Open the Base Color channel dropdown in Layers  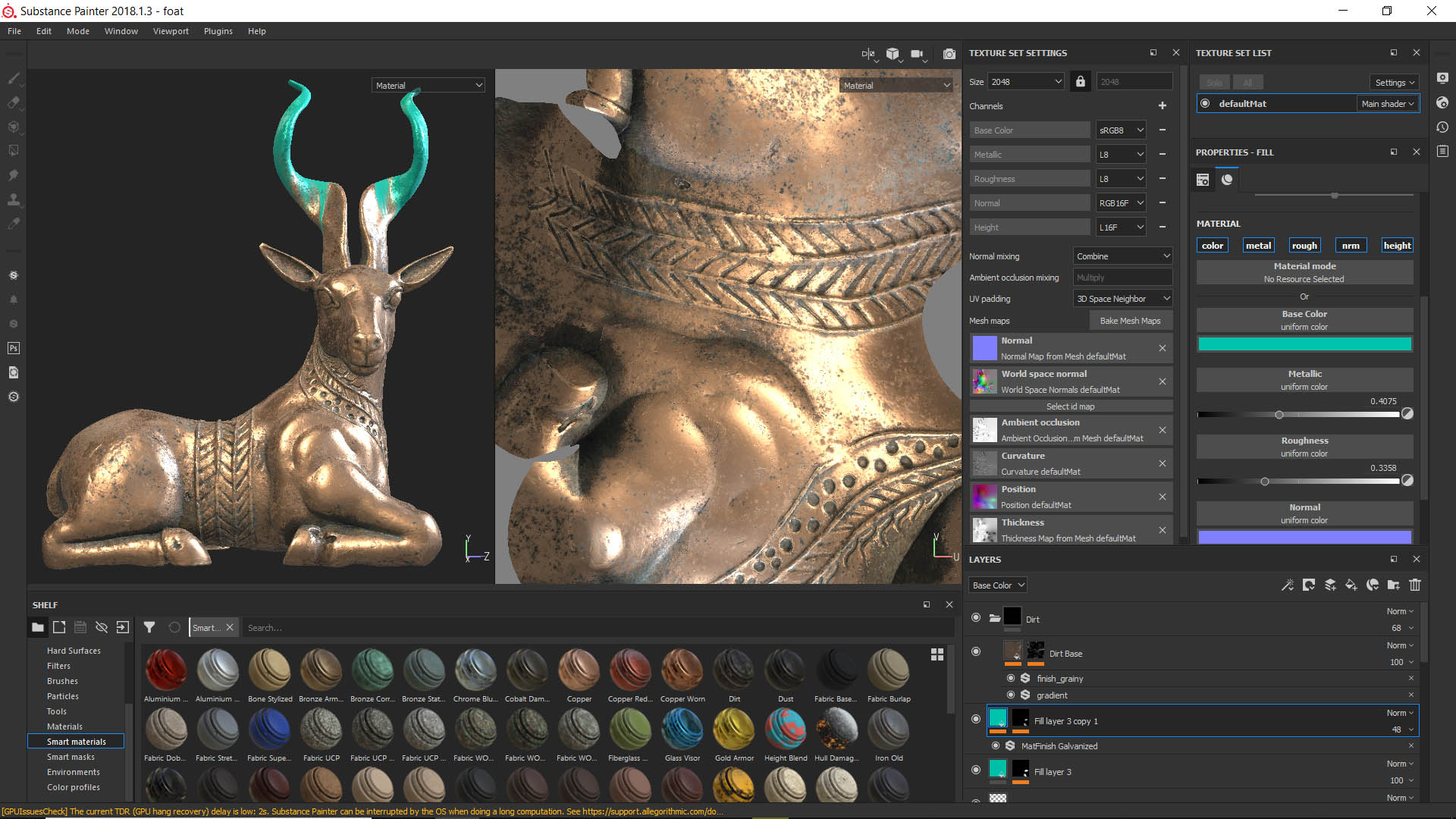(998, 585)
